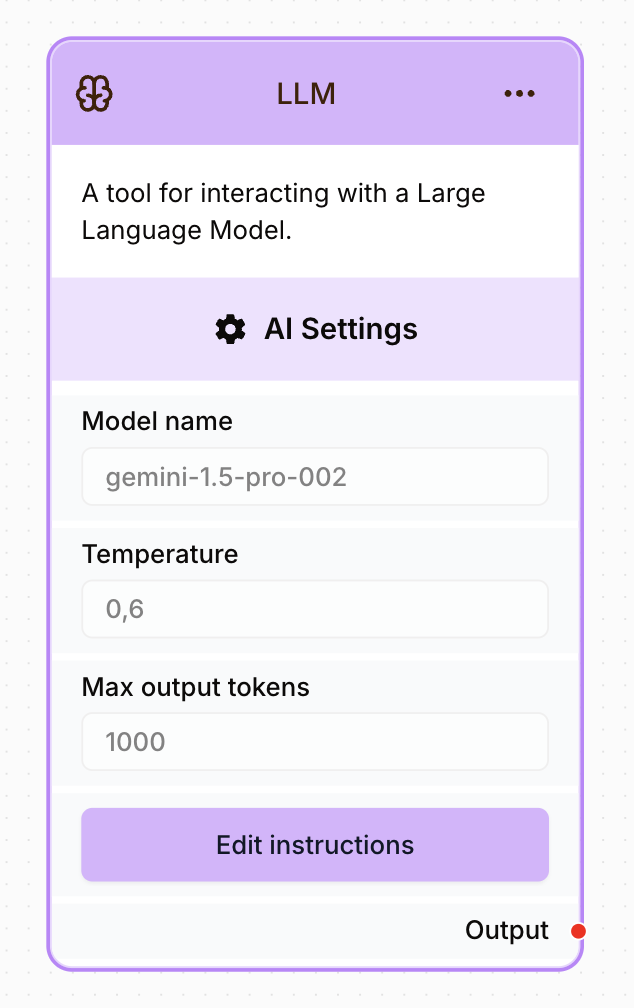The image size is (634, 1008).
Task: Click the gear icon beside AI Settings
Action: coord(230,329)
